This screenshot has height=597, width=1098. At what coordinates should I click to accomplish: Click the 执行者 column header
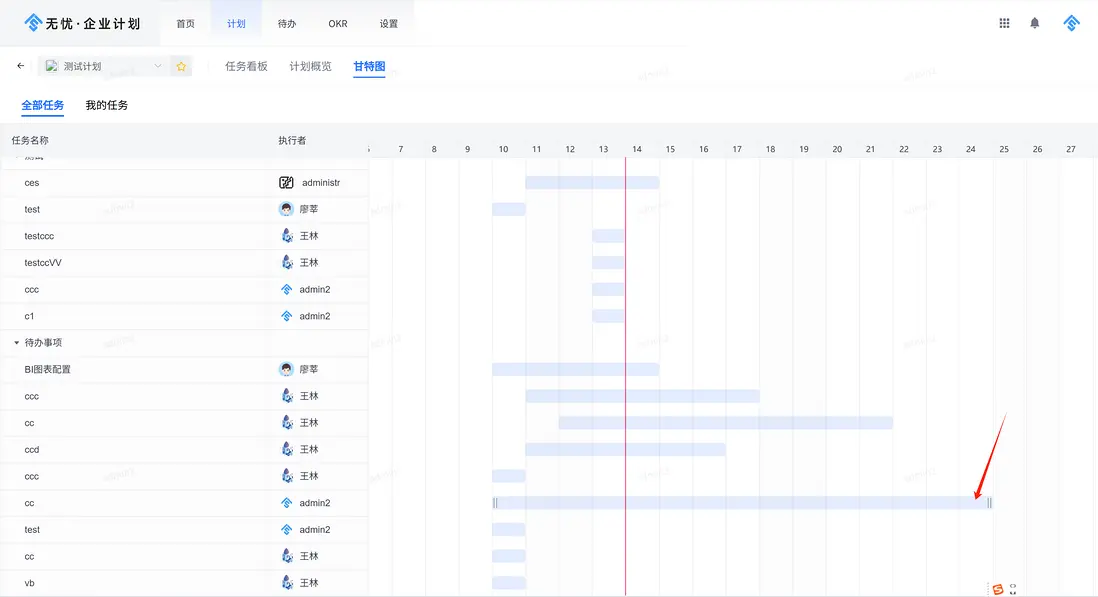292,140
